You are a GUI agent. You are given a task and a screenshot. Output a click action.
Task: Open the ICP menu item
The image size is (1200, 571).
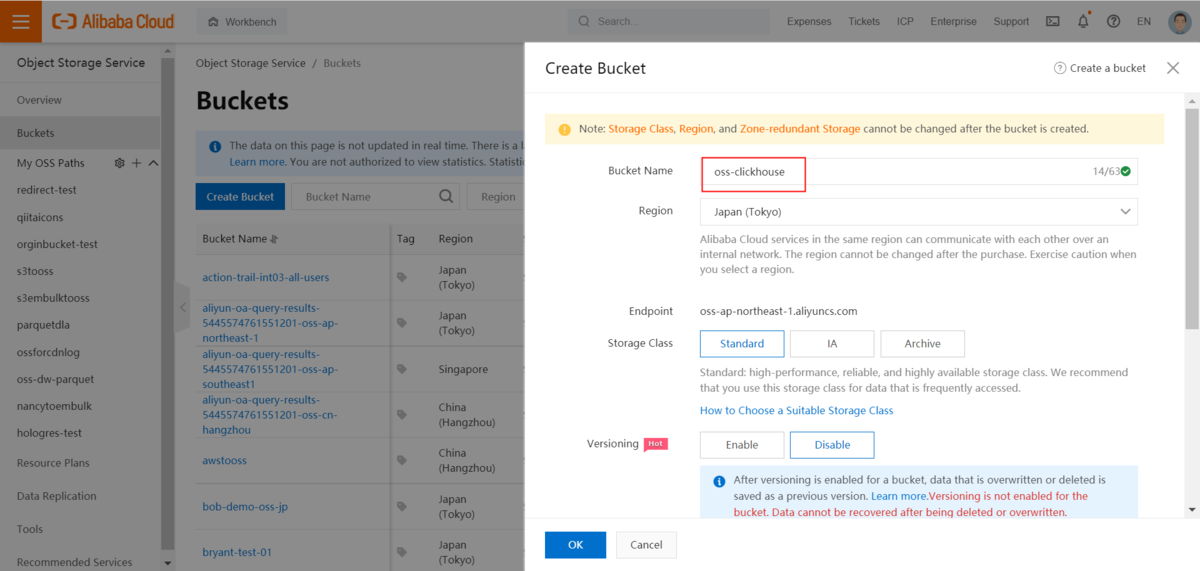(905, 21)
